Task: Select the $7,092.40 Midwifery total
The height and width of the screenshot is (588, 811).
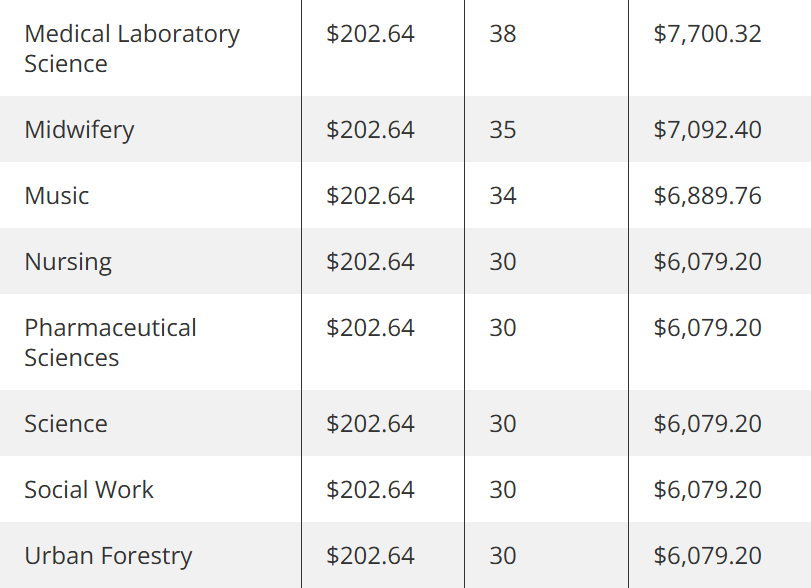Action: click(707, 129)
